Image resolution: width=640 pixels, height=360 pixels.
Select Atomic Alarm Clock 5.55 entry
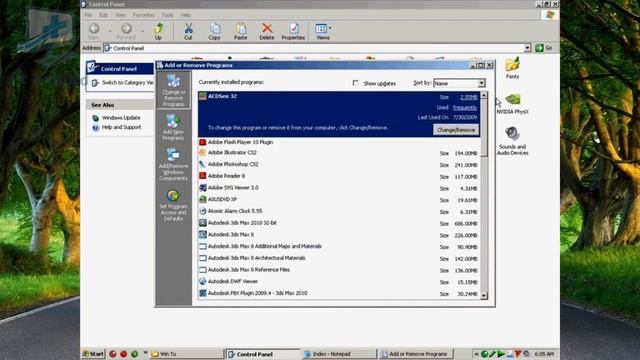(339, 211)
